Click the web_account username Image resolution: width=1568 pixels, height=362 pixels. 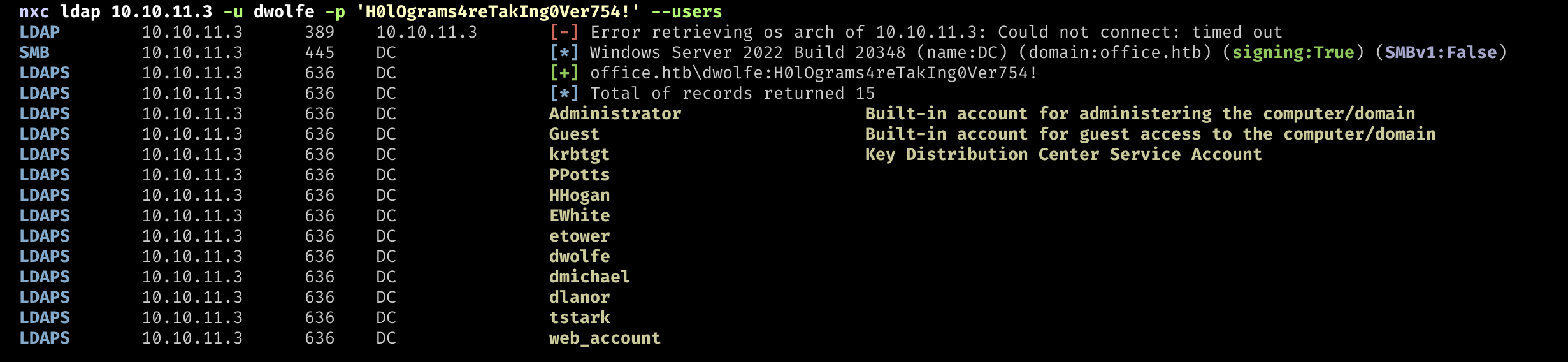point(605,338)
